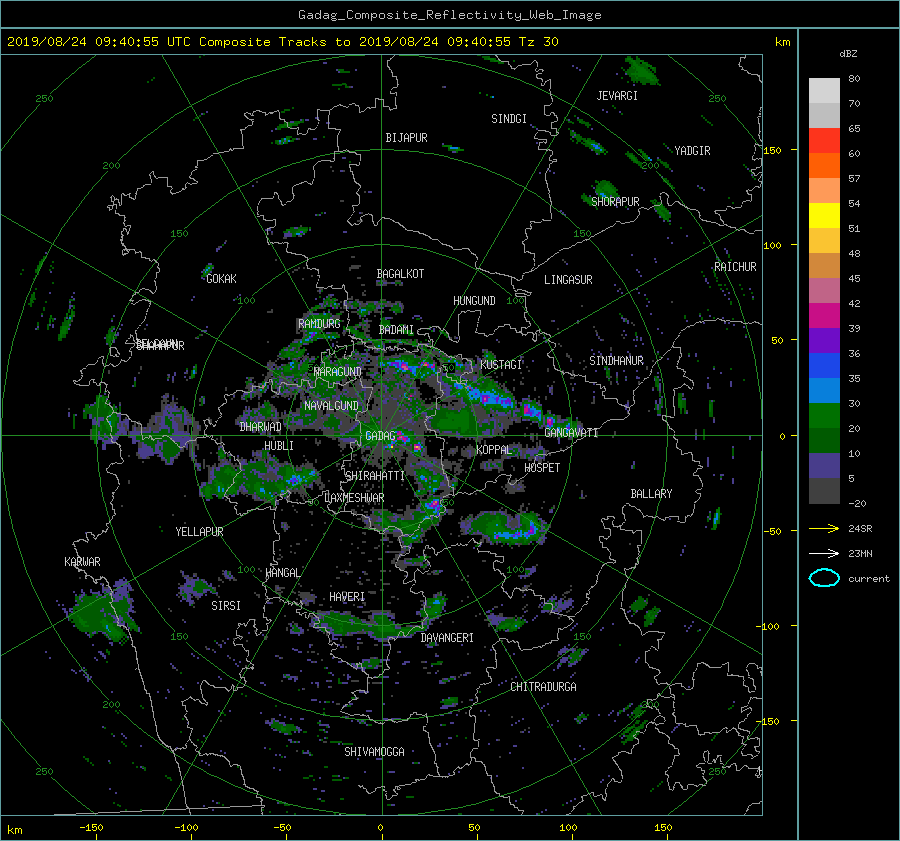The height and width of the screenshot is (841, 900).
Task: Click the dBZ legend heading
Action: 848,54
